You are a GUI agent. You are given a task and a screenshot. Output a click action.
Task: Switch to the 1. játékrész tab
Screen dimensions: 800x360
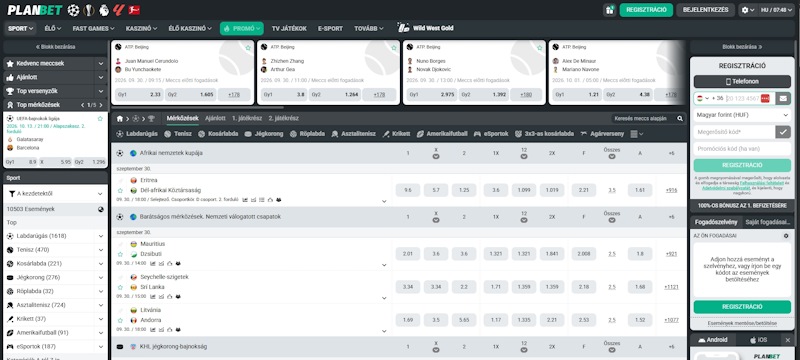pyautogui.click(x=246, y=118)
